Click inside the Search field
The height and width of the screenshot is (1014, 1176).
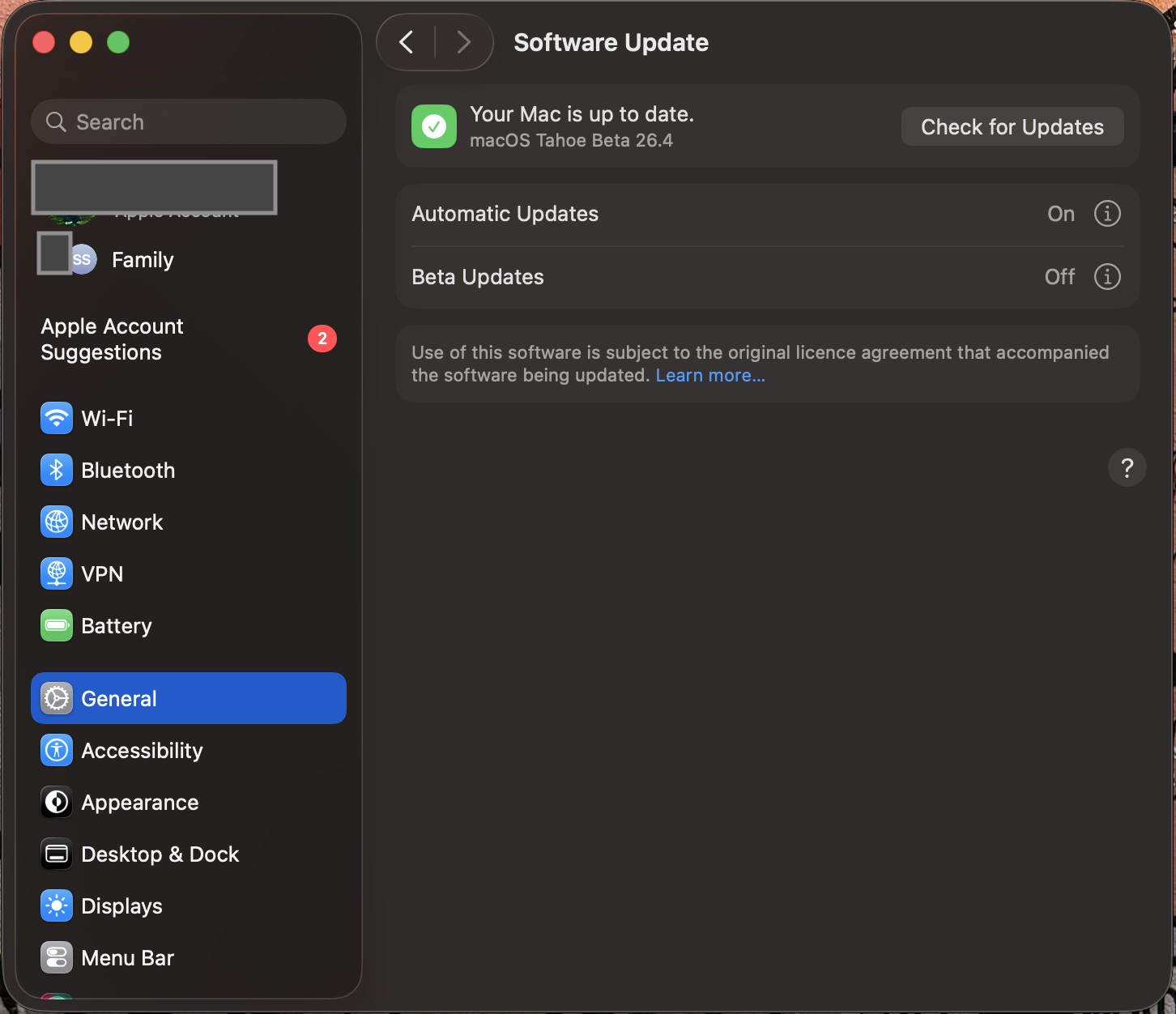tap(188, 121)
